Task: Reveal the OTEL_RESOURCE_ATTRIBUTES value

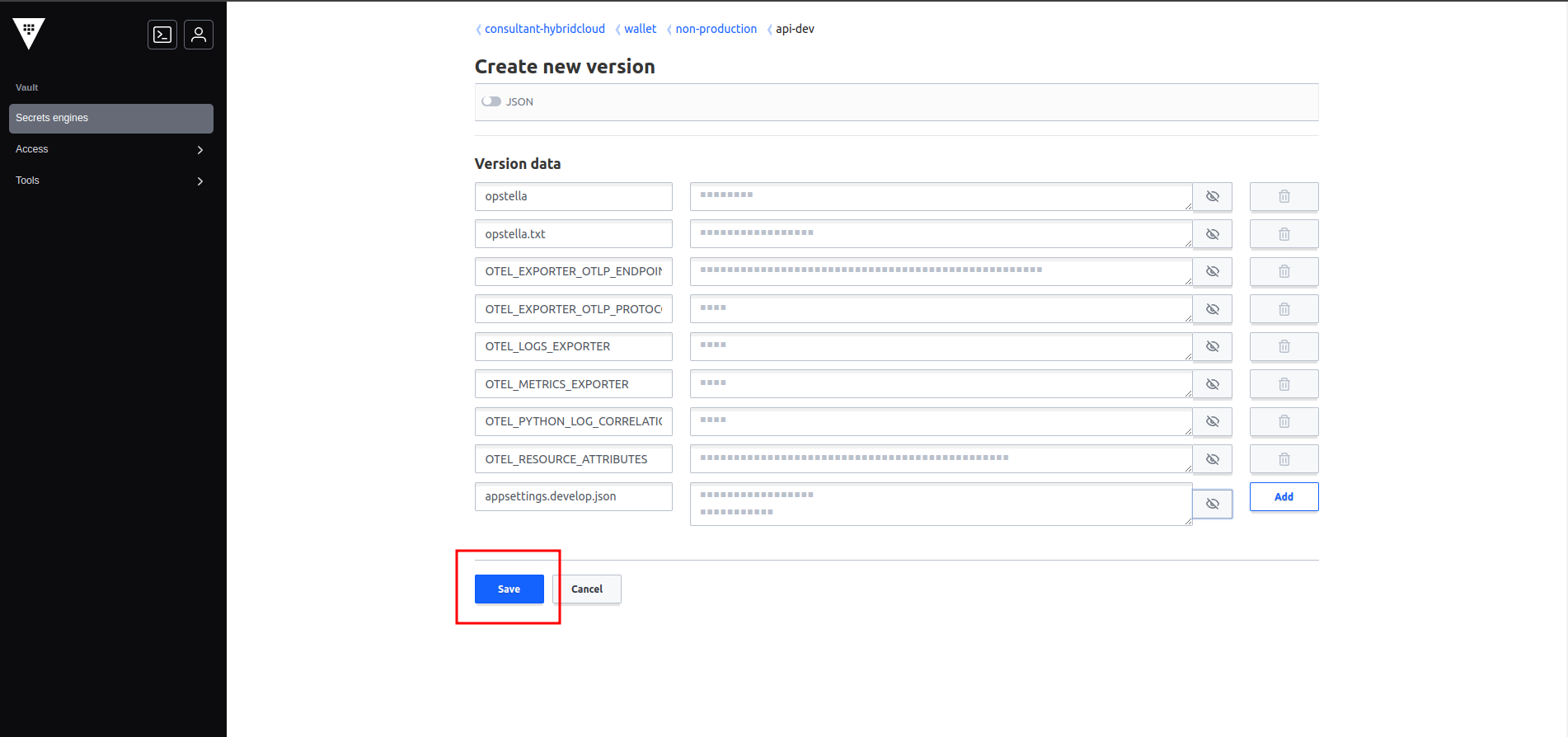Action: tap(1212, 459)
